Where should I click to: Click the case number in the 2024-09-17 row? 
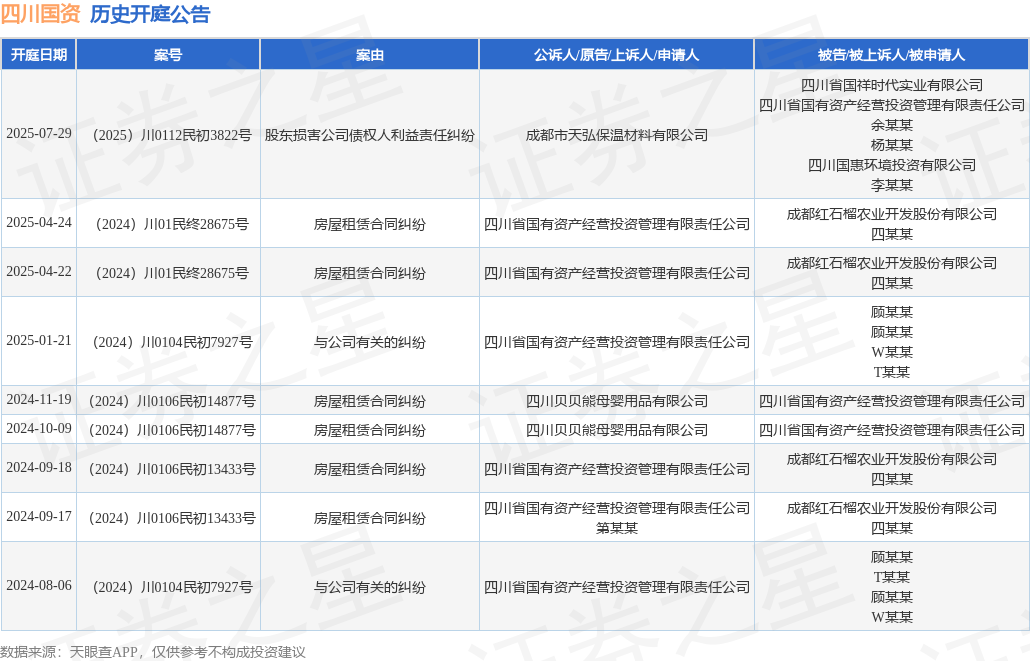point(169,518)
